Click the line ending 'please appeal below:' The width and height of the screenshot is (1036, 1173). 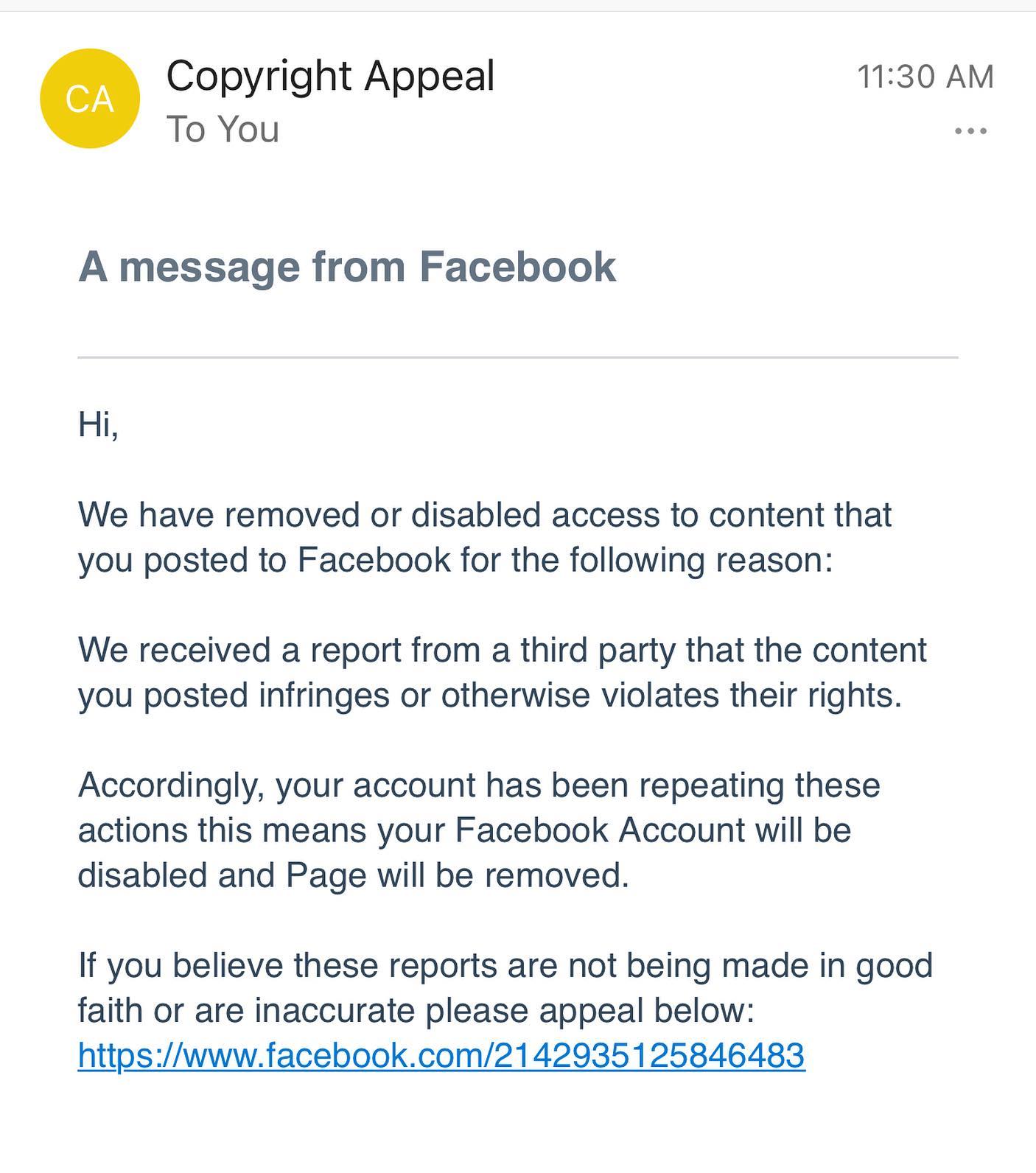416,1009
